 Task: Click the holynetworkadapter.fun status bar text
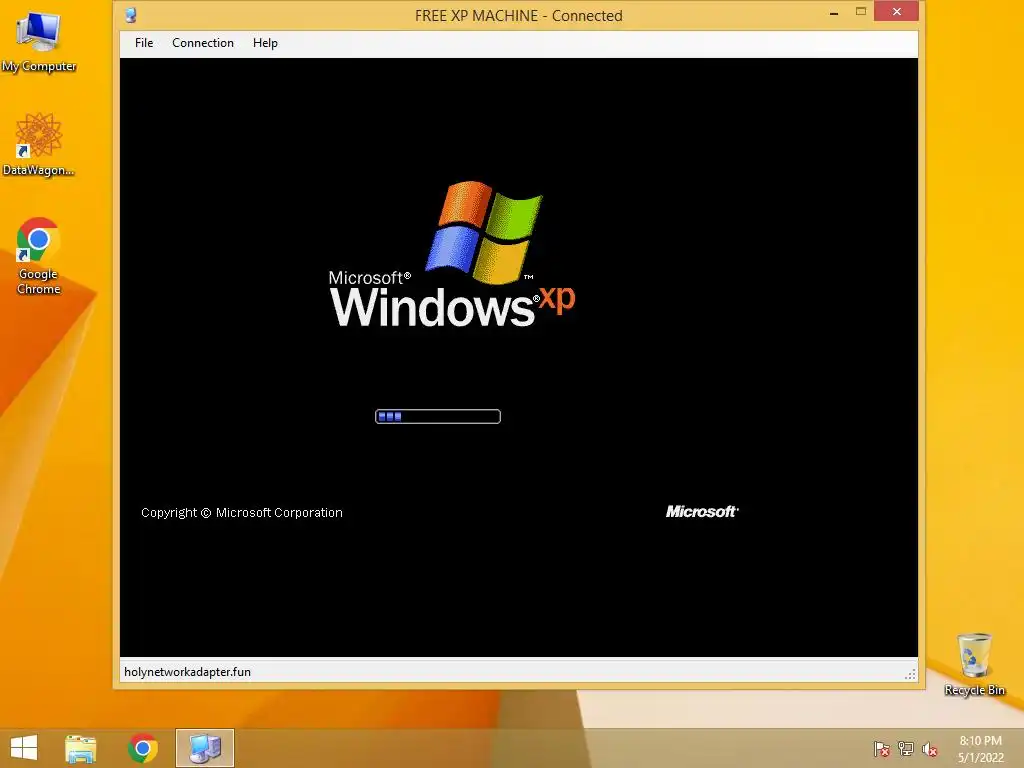[x=187, y=672]
